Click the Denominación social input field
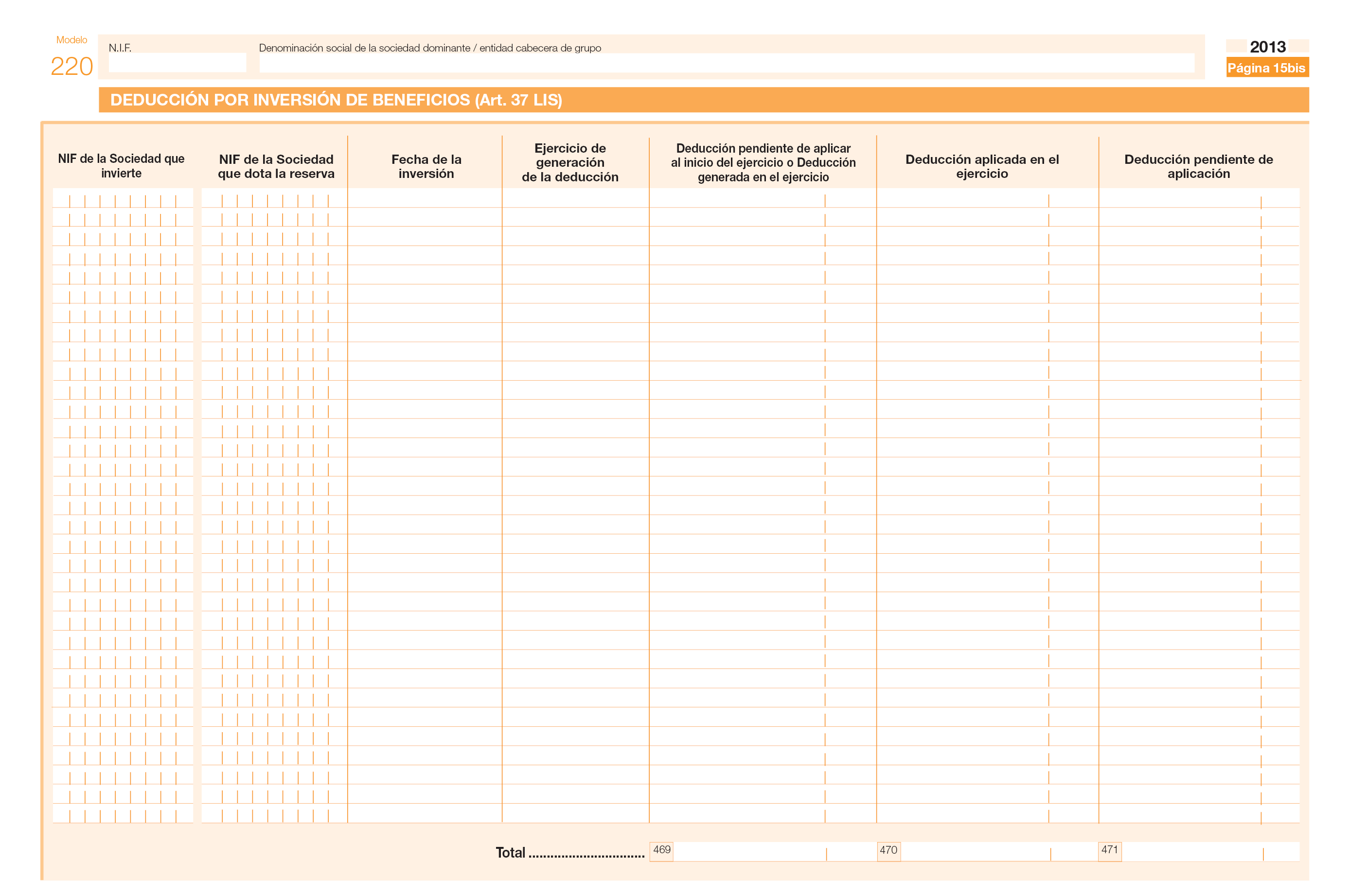 coord(727,63)
